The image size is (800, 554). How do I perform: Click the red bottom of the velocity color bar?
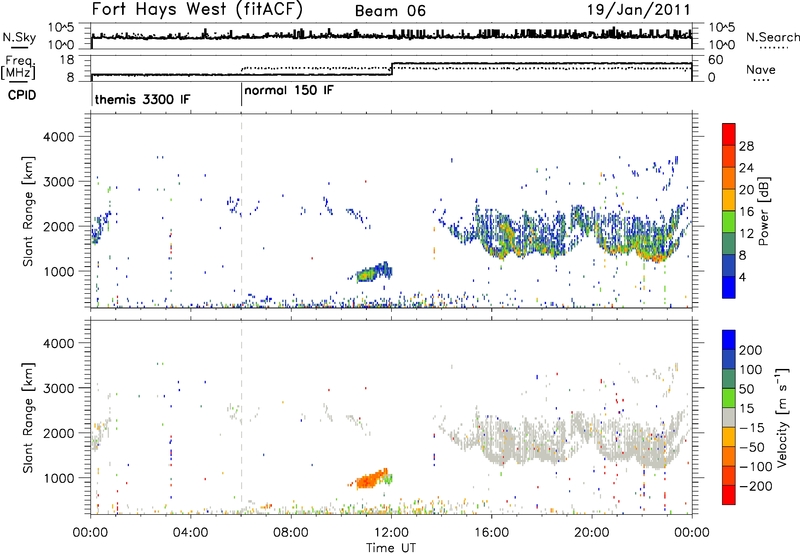tap(729, 495)
